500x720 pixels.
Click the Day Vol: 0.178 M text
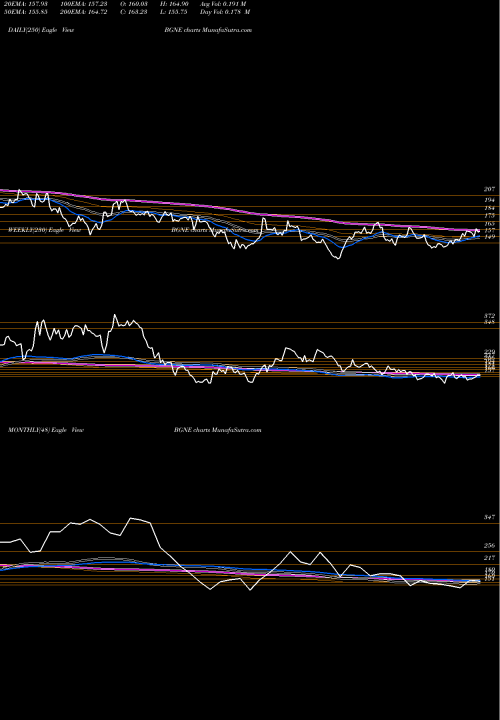click(x=225, y=12)
